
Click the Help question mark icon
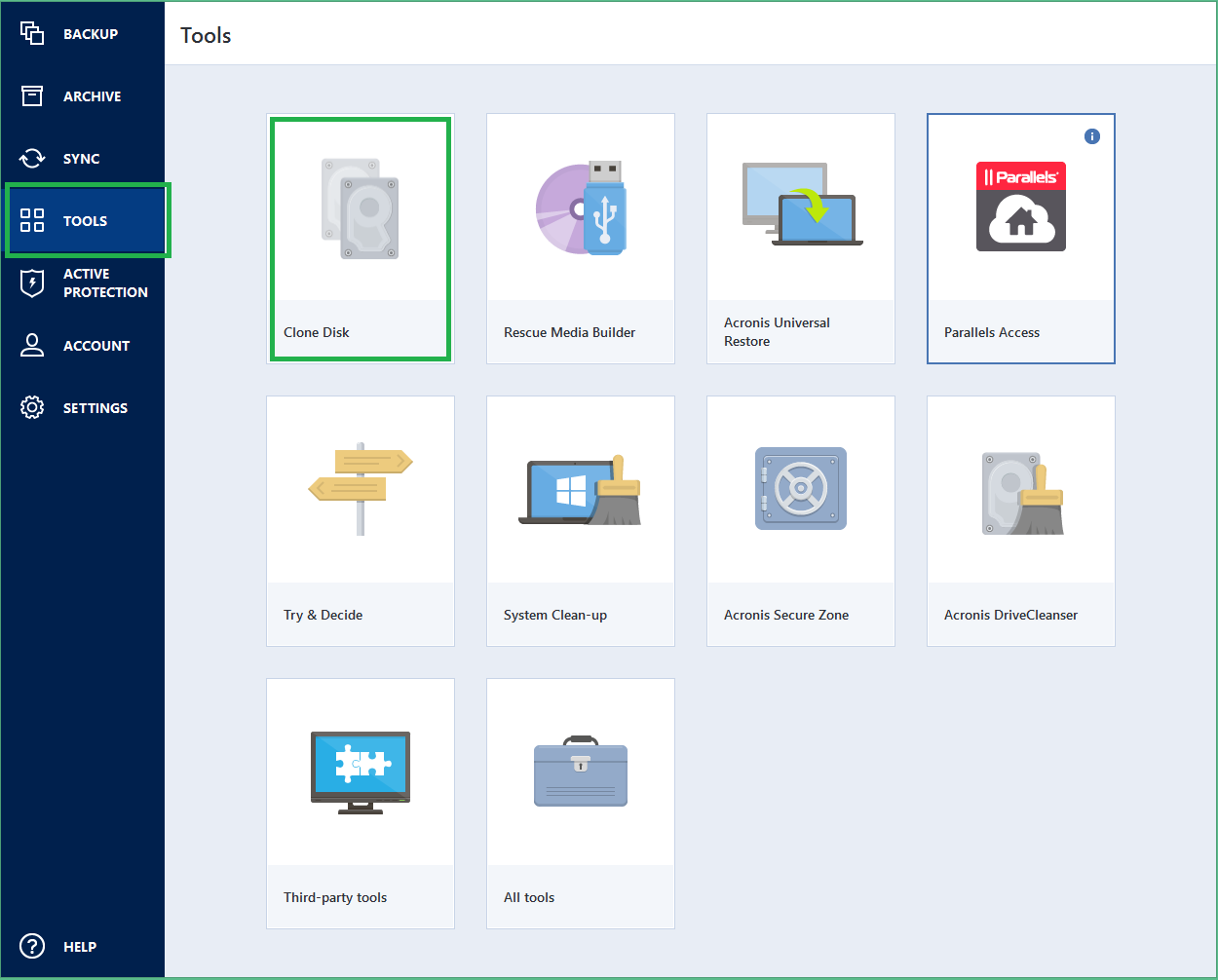(32, 946)
